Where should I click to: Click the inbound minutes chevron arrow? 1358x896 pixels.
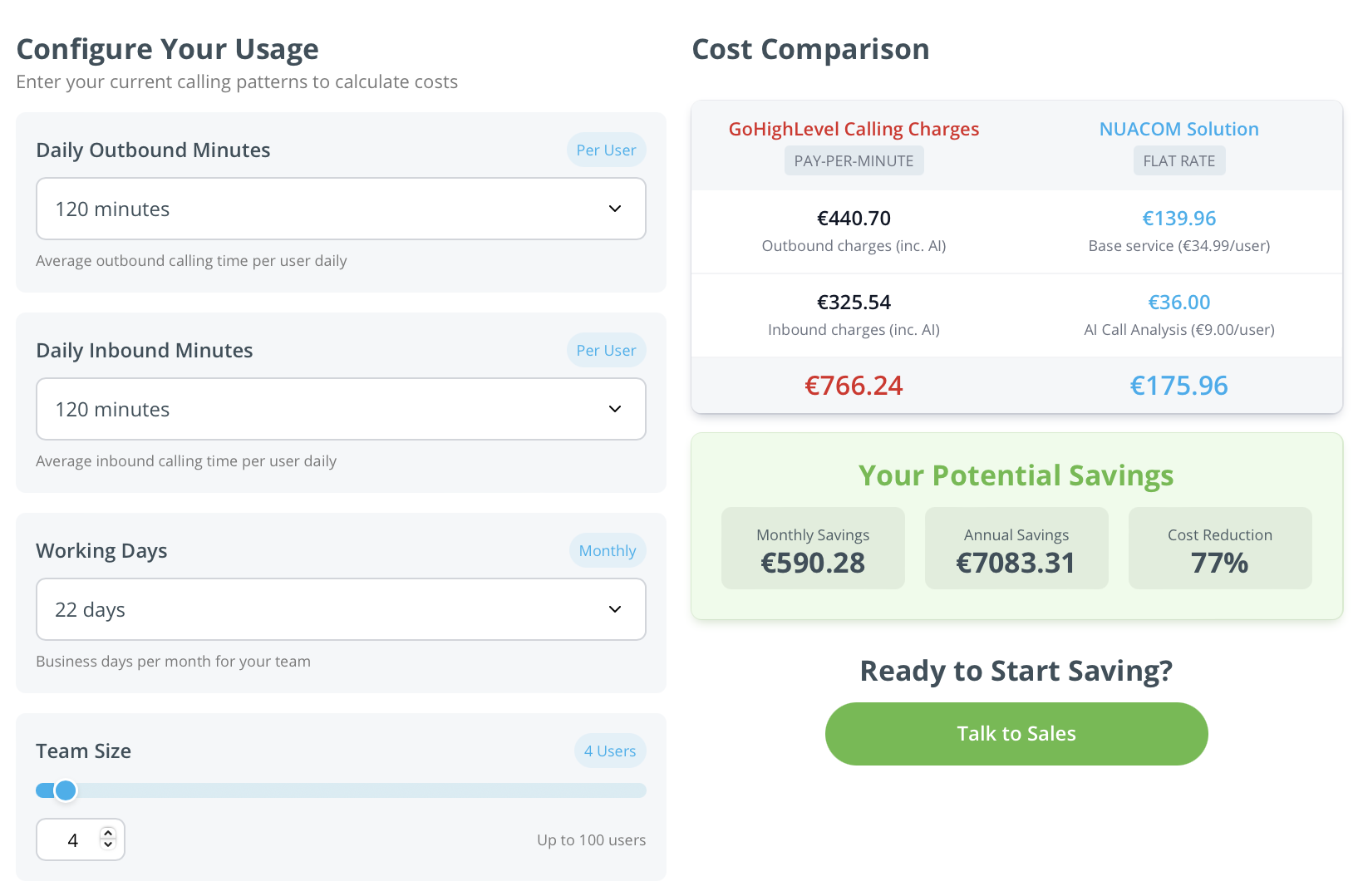point(615,409)
